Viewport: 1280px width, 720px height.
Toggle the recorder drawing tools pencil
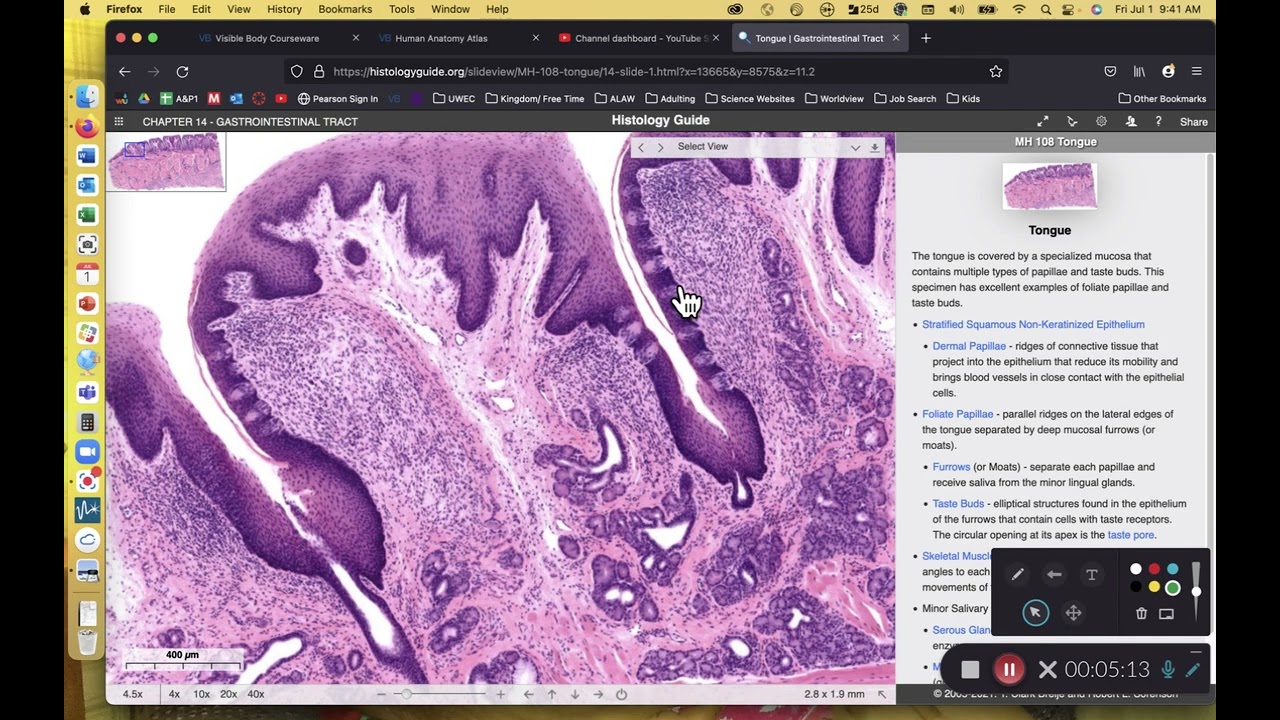(1192, 669)
